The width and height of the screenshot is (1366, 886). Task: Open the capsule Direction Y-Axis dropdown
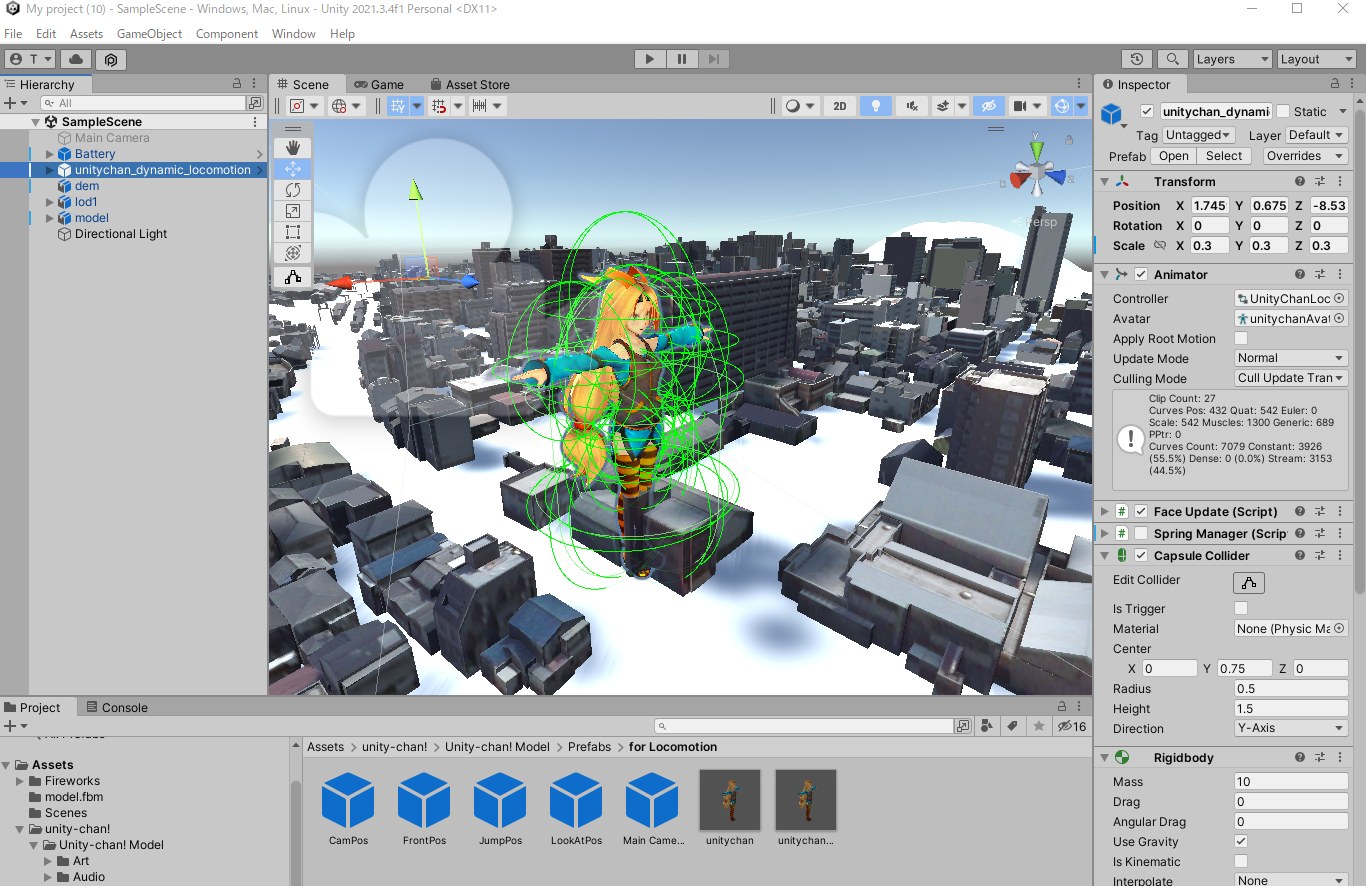pos(1290,729)
